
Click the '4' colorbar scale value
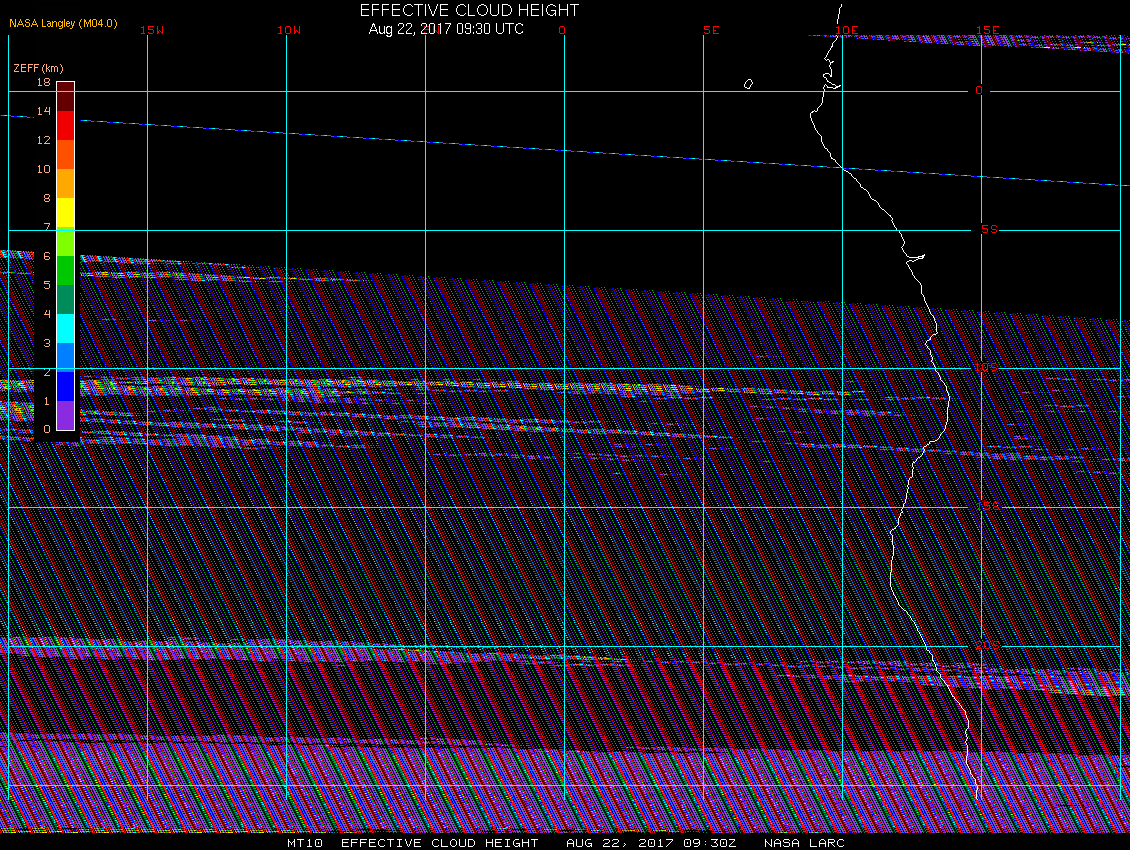(x=47, y=314)
